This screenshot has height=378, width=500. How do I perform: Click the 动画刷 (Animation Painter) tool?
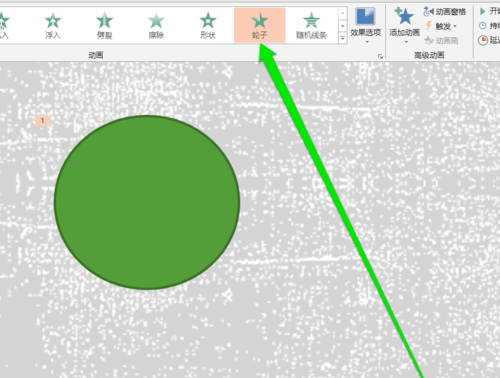coord(441,41)
